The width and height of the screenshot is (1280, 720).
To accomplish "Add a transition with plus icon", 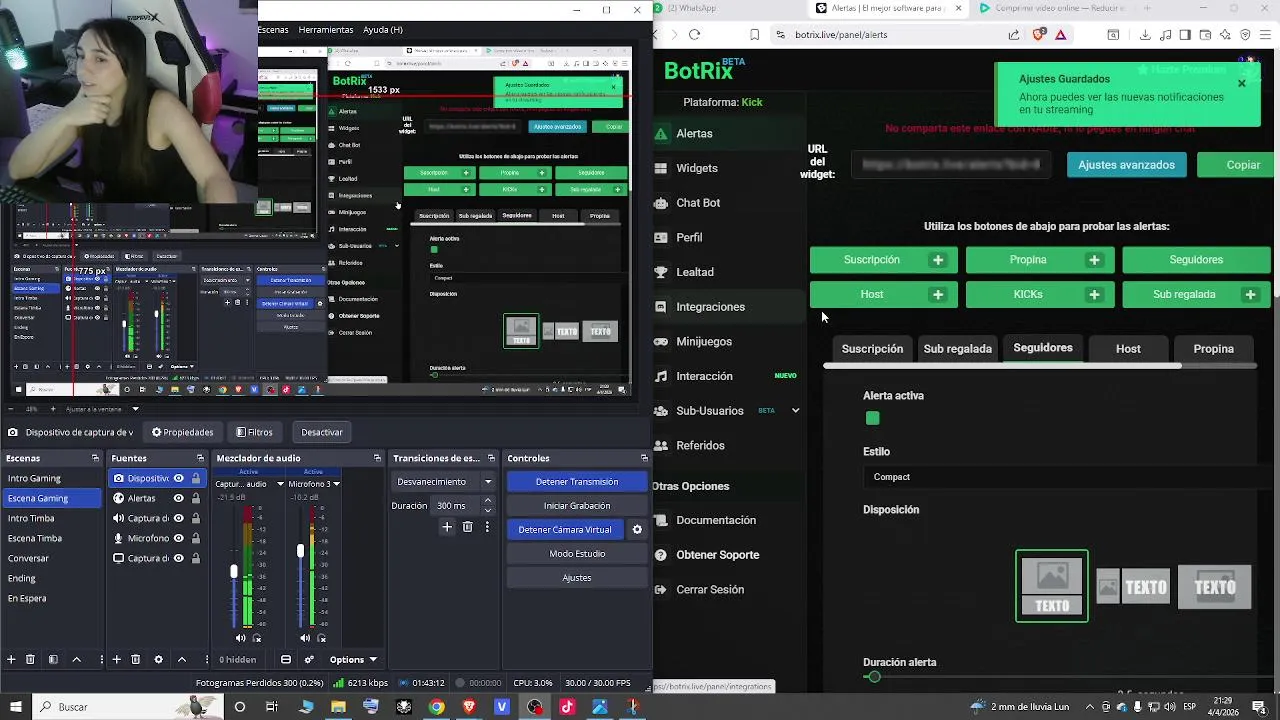I will click(447, 527).
